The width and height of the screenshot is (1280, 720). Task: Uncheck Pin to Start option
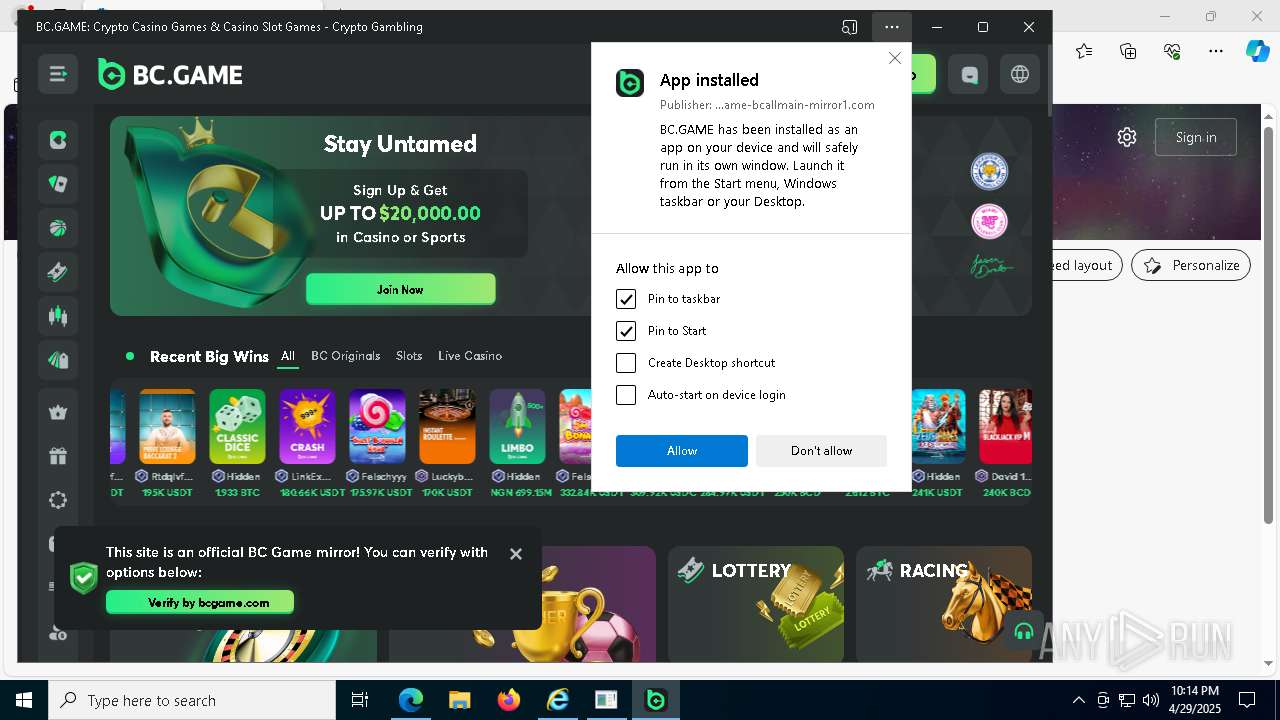pos(626,331)
